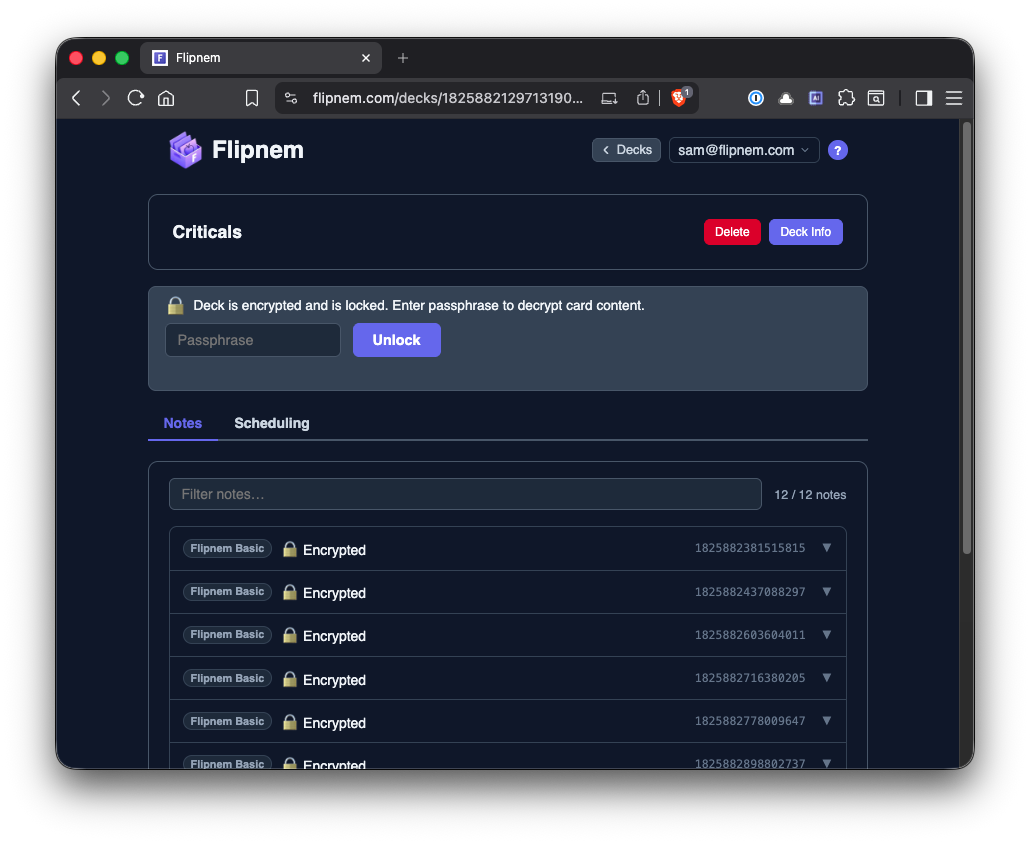
Task: Click the Flipnem cube logo
Action: click(185, 150)
